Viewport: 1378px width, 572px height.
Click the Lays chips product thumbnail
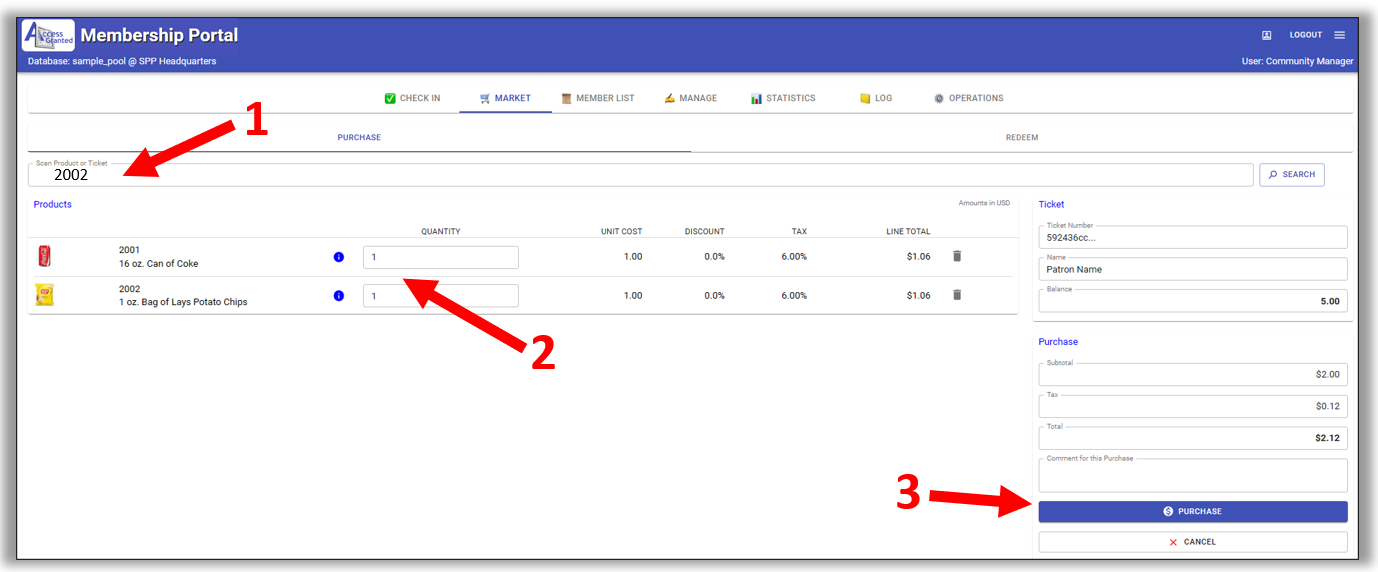[44, 295]
